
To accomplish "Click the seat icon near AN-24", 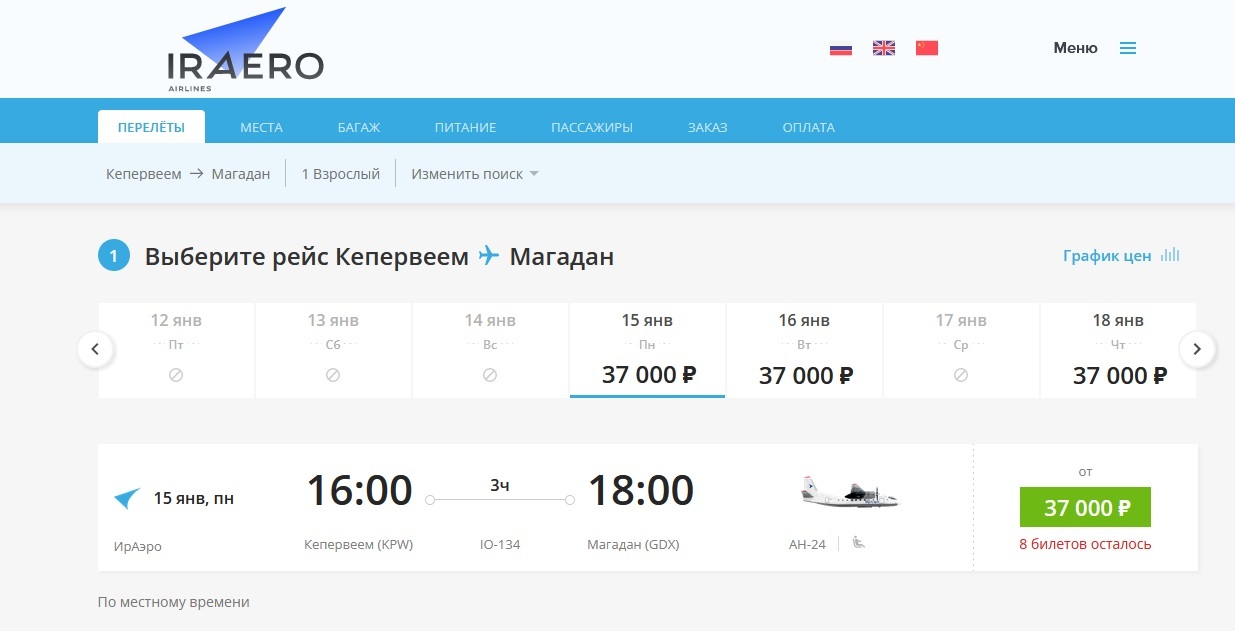I will [x=858, y=544].
